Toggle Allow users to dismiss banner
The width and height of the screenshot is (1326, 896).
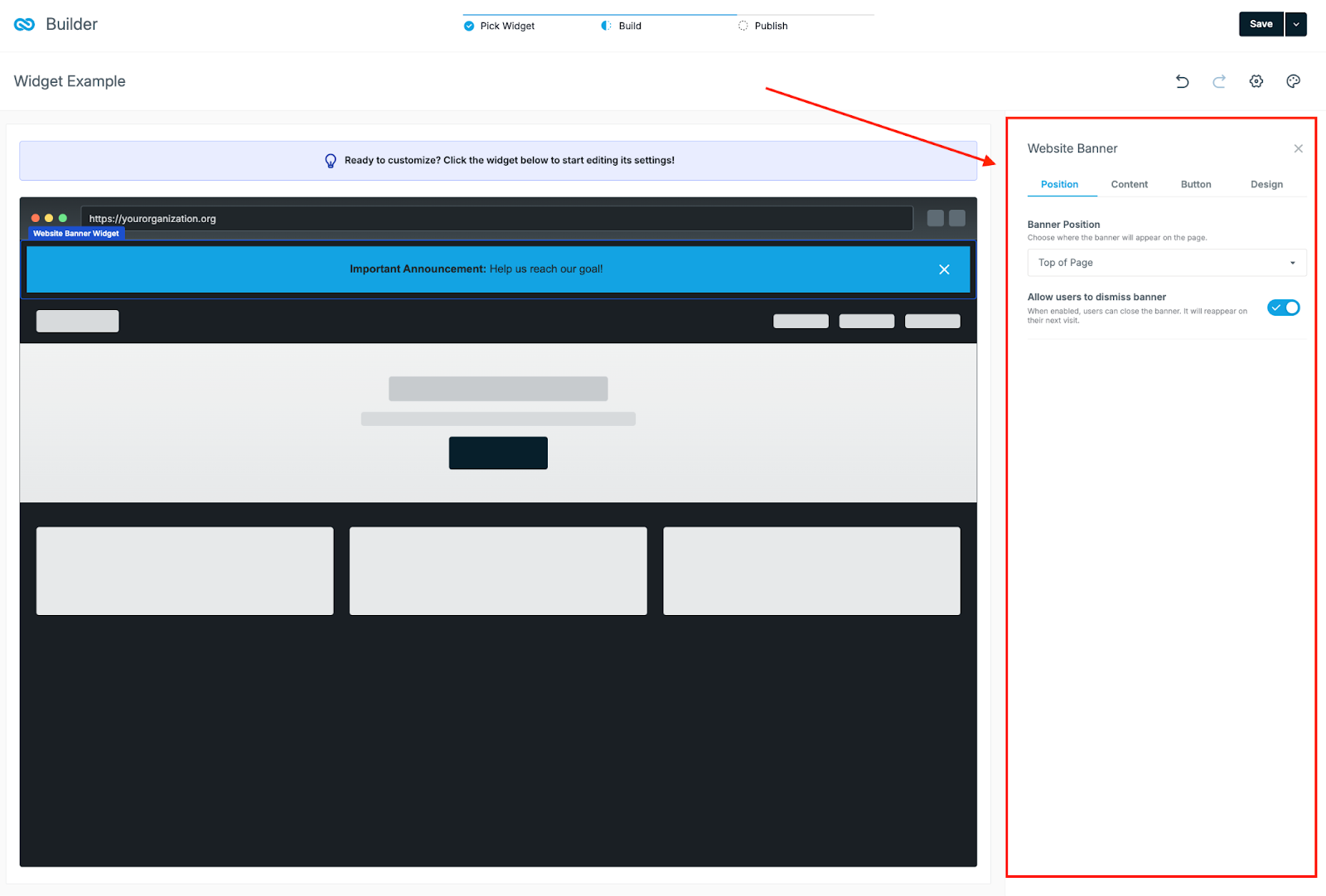coord(1284,308)
